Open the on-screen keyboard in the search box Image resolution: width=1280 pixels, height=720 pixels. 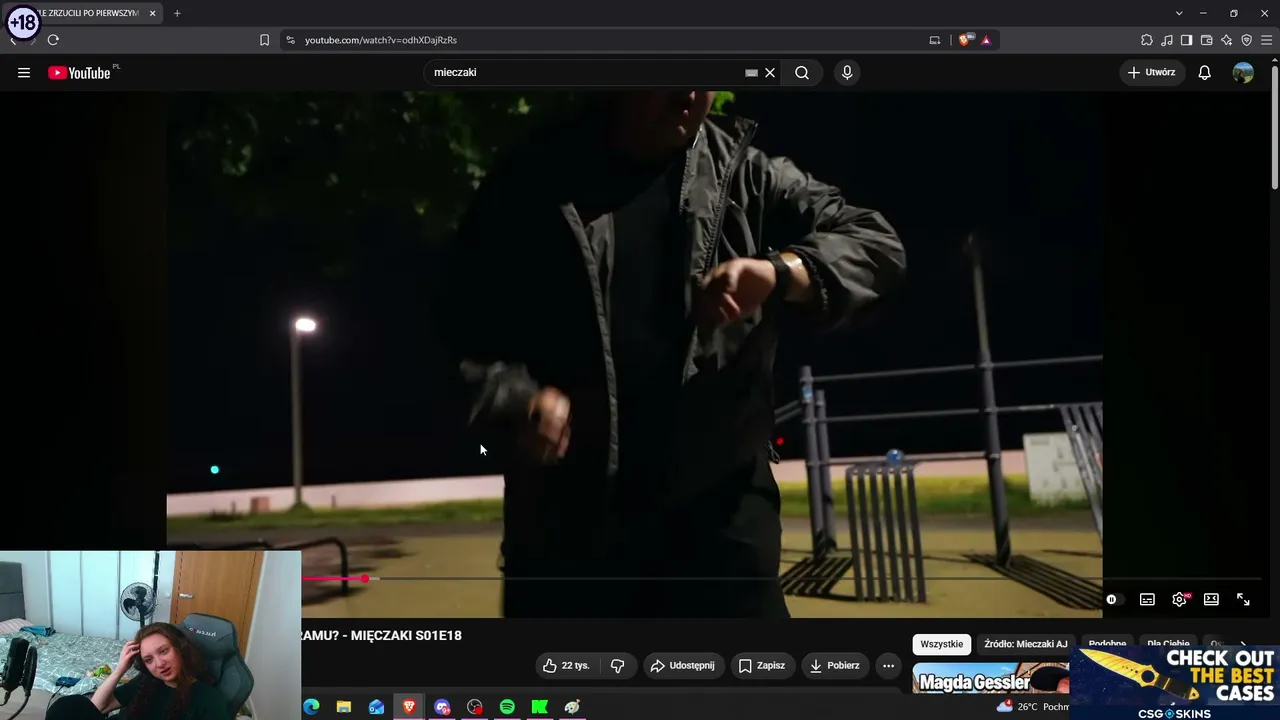(x=751, y=72)
